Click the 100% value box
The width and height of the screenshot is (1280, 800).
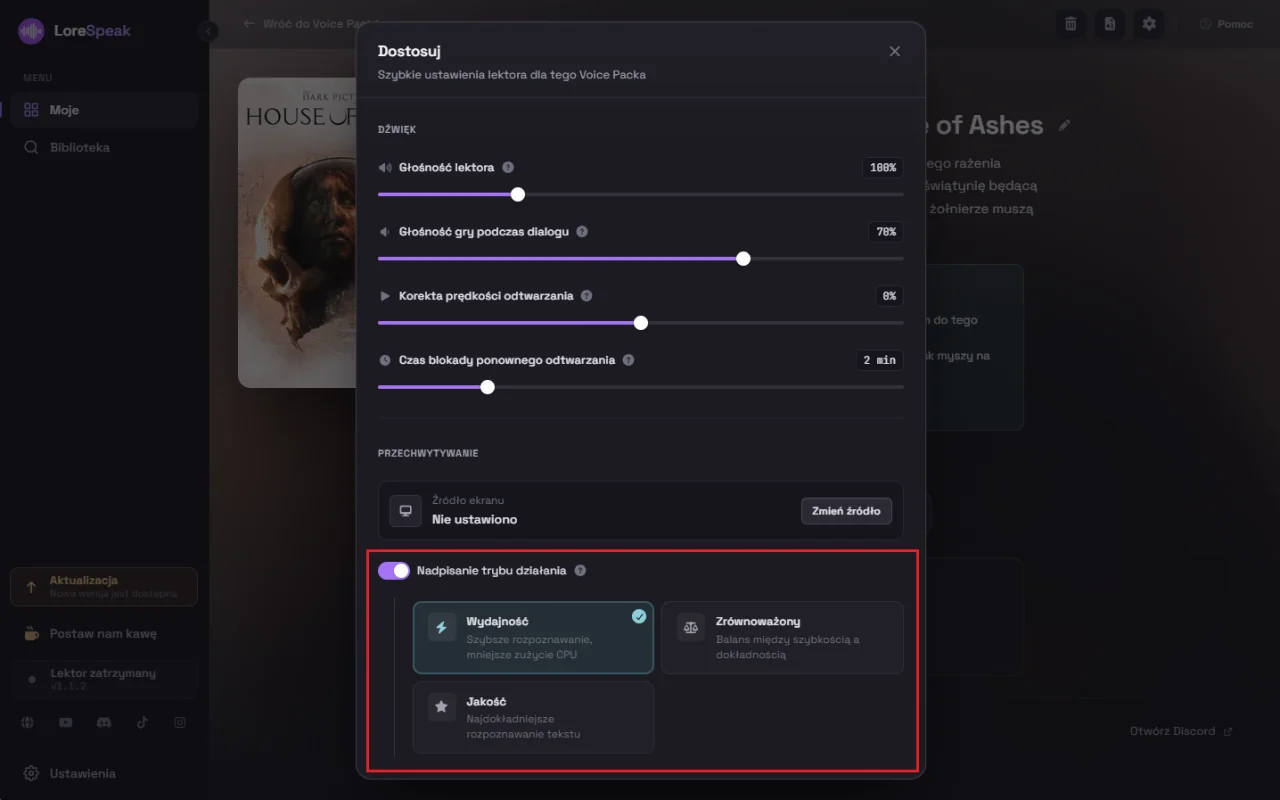[x=883, y=168]
